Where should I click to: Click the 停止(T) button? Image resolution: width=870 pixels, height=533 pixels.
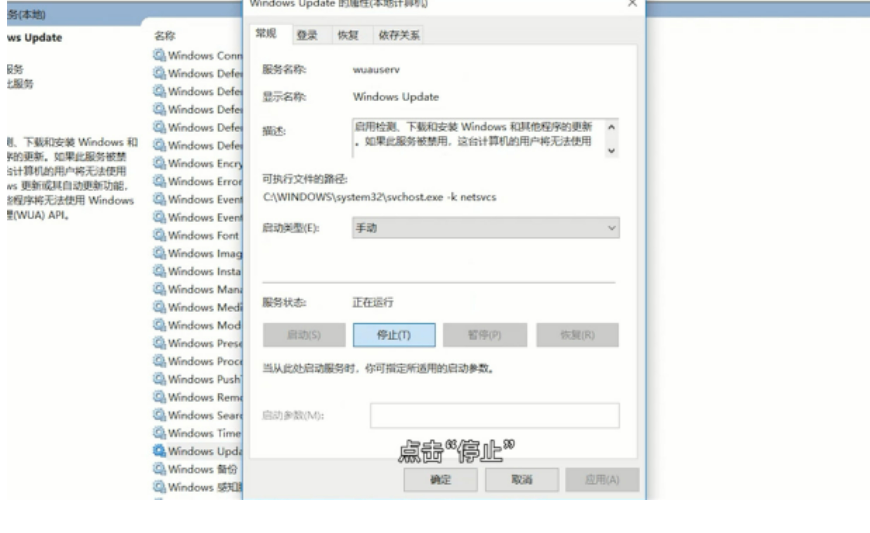click(394, 335)
